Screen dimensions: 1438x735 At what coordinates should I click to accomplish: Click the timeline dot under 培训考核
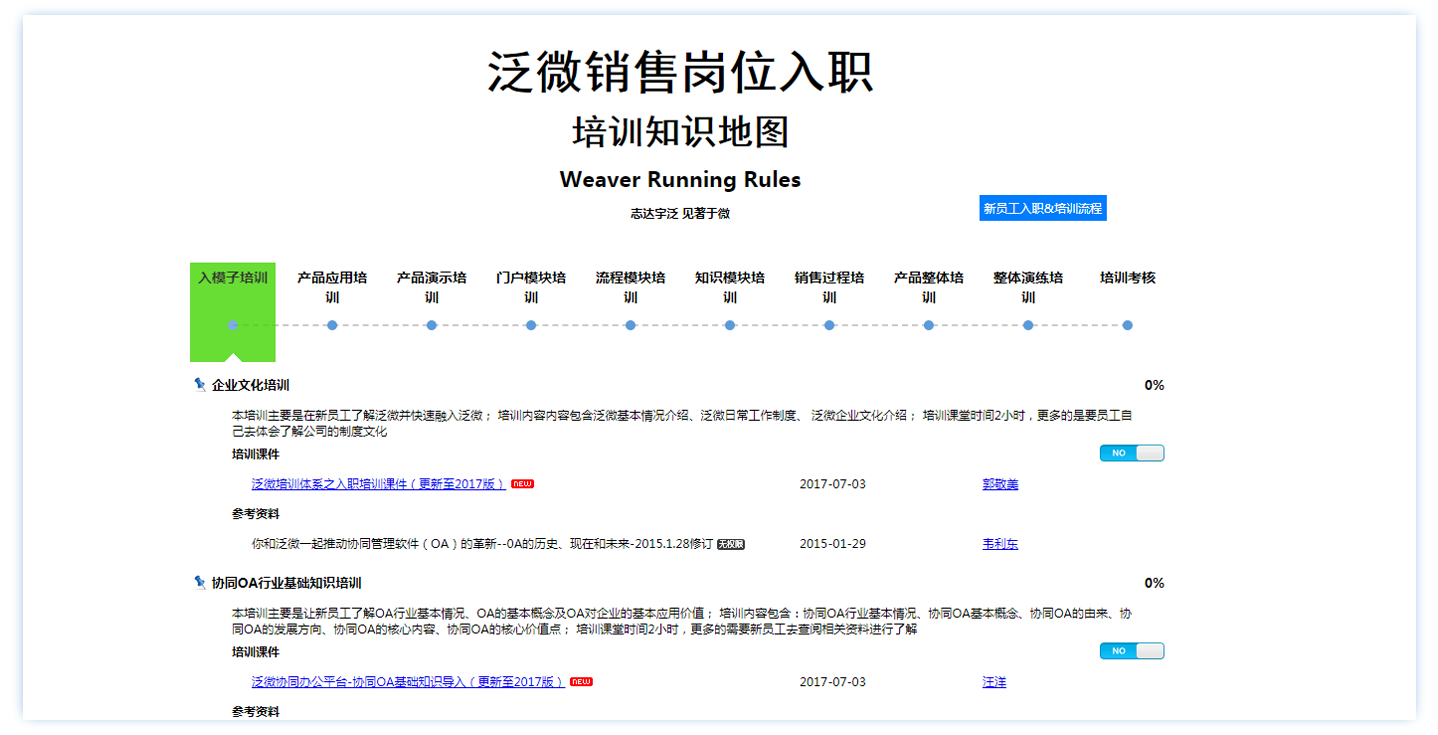1128,325
